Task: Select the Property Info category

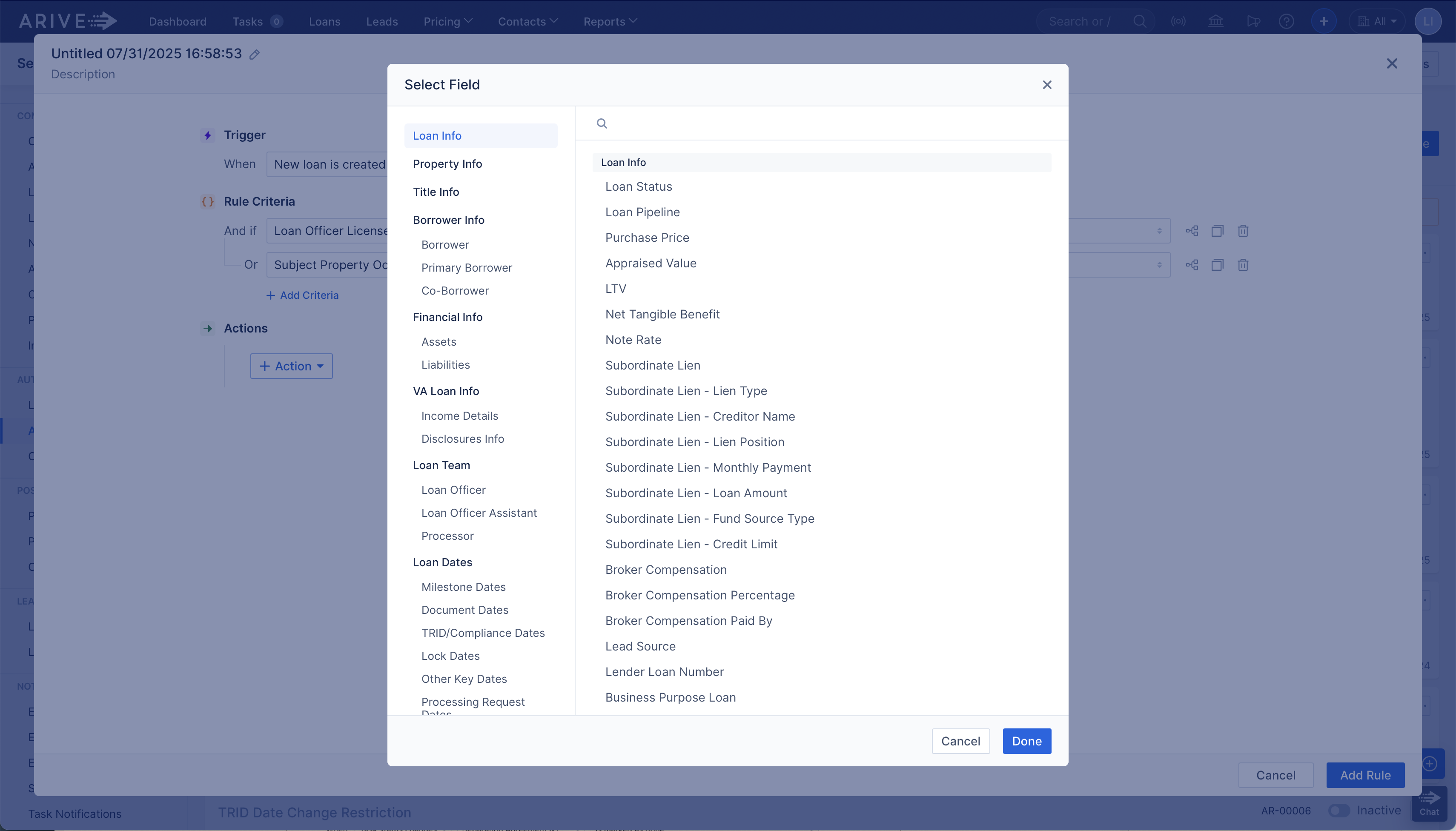Action: click(447, 164)
